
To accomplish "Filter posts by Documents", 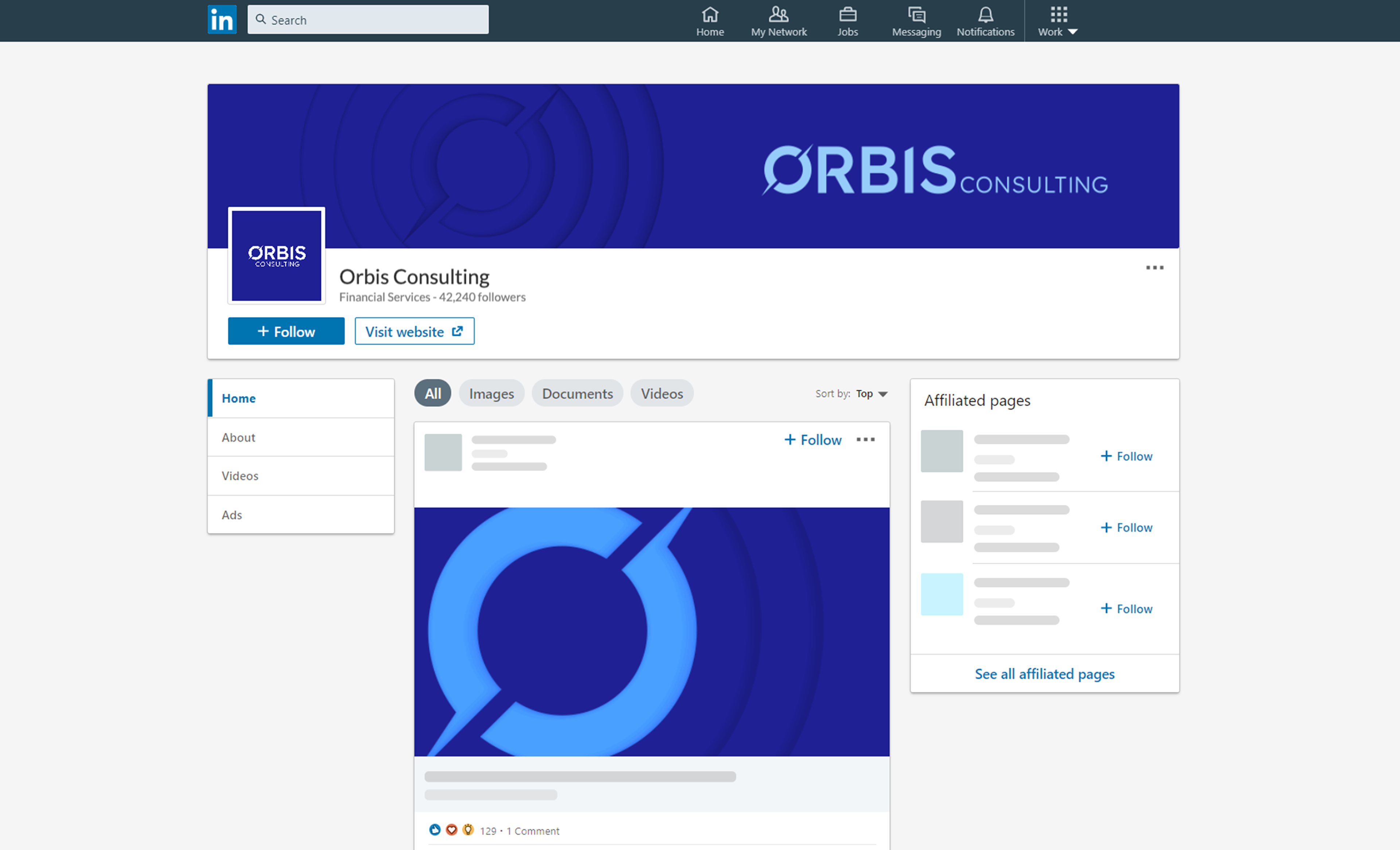I will (x=577, y=393).
